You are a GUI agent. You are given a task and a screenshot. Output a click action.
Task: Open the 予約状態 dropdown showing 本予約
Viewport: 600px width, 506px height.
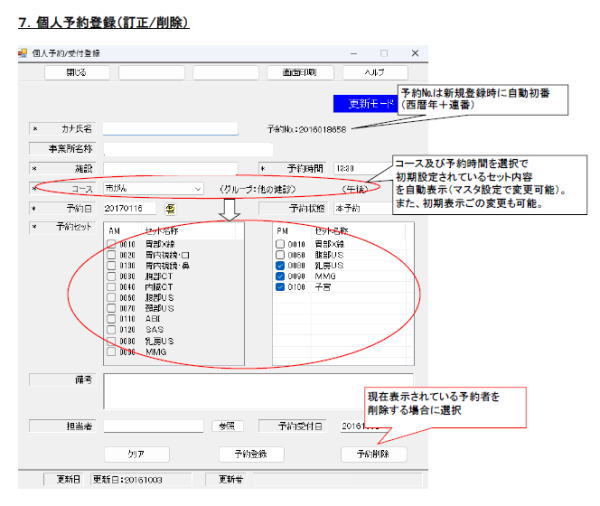[362, 209]
